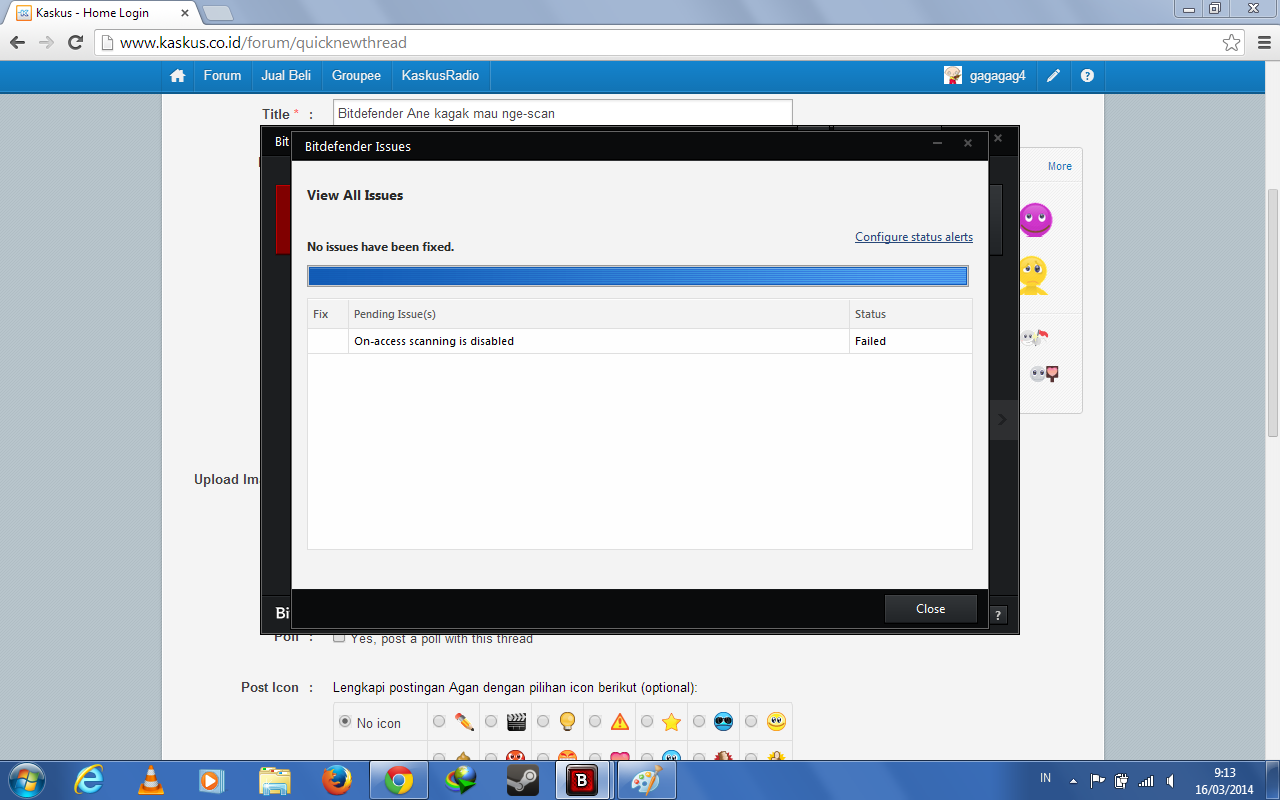This screenshot has width=1280, height=800.
Task: Click the network signal tray icon
Action: pos(1146,780)
